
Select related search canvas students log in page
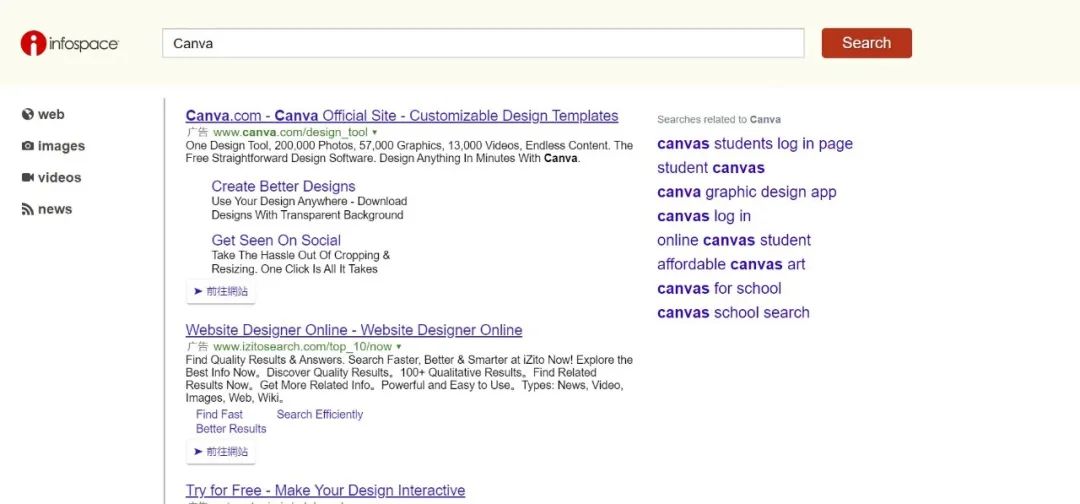755,144
